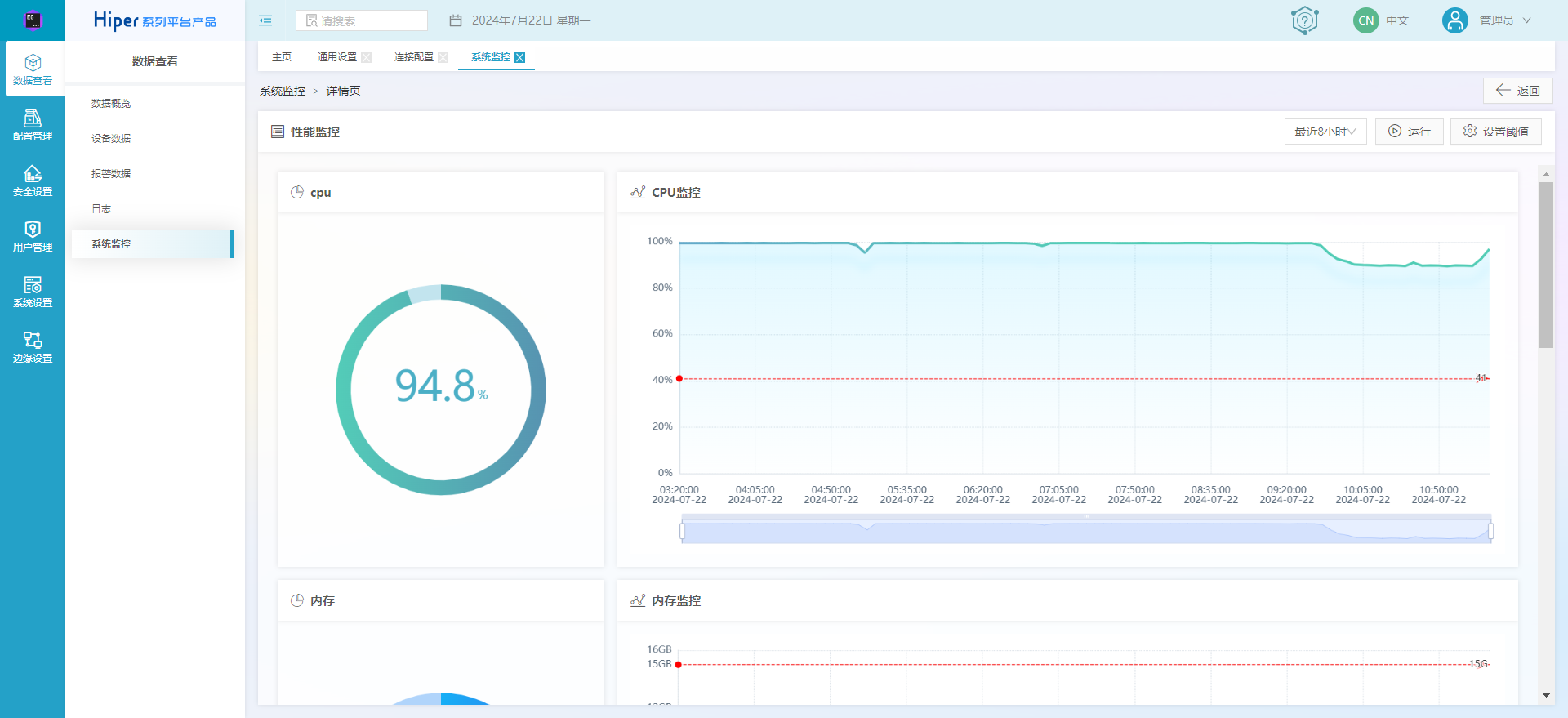Click the 详情页 breadcrumb text
The image size is (1568, 718).
pos(343,91)
